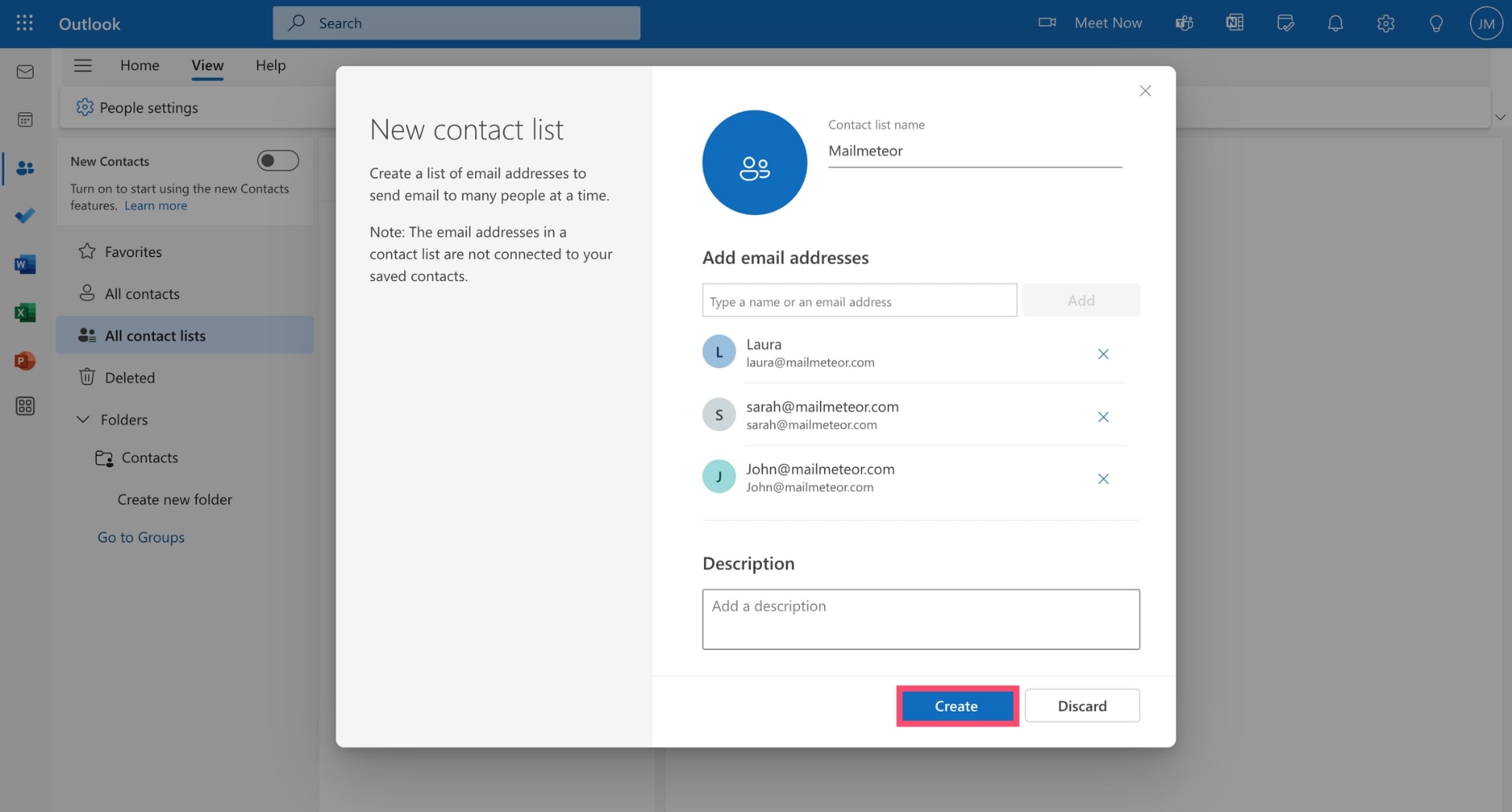This screenshot has width=1512, height=812.
Task: Remove John@mailmeteor.com from the list
Action: 1103,479
